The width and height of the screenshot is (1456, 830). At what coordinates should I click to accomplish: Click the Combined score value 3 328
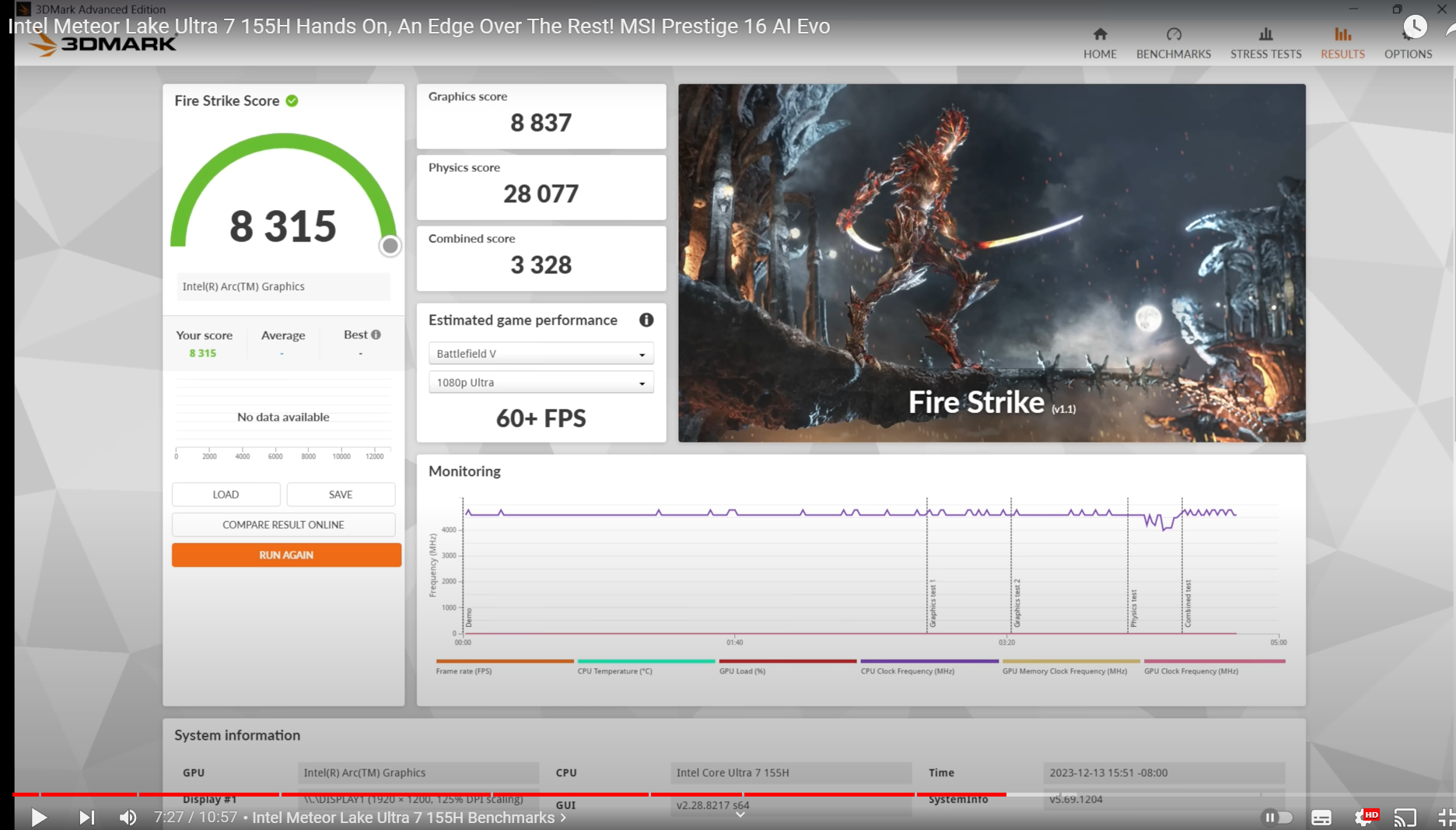541,265
